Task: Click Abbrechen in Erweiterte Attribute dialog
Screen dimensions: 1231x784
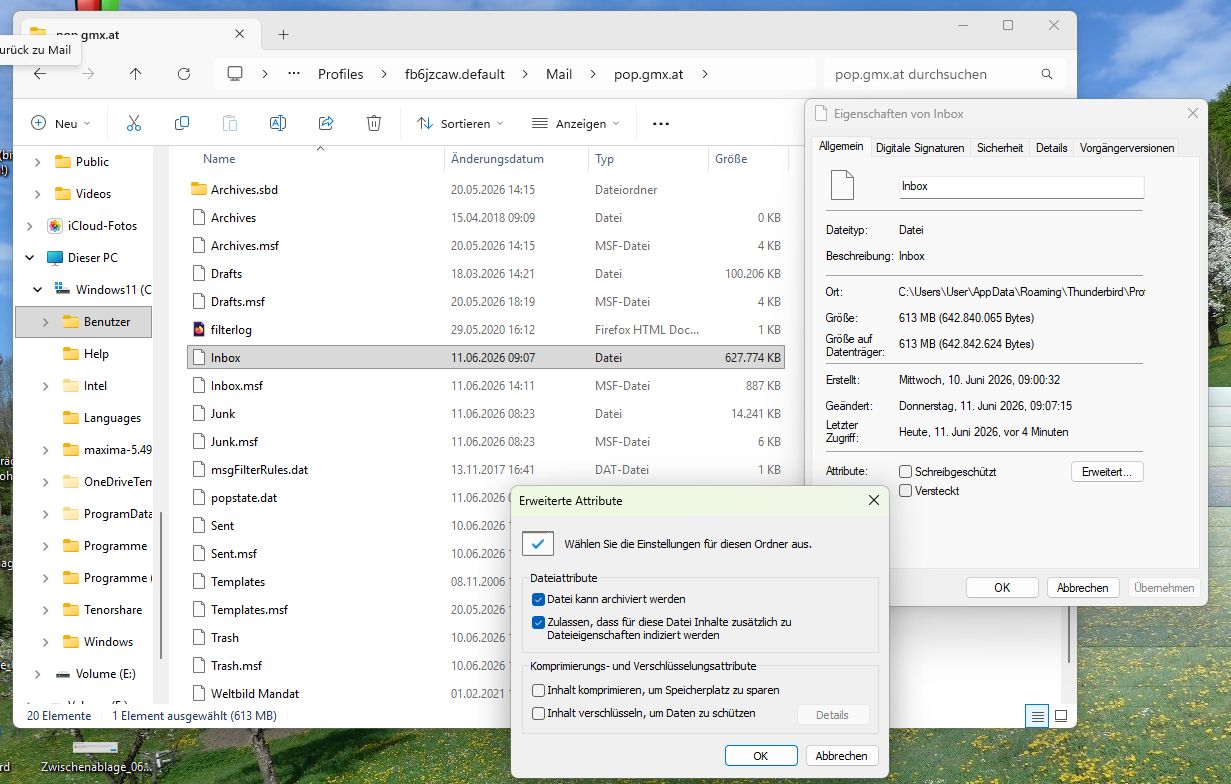Action: point(842,756)
